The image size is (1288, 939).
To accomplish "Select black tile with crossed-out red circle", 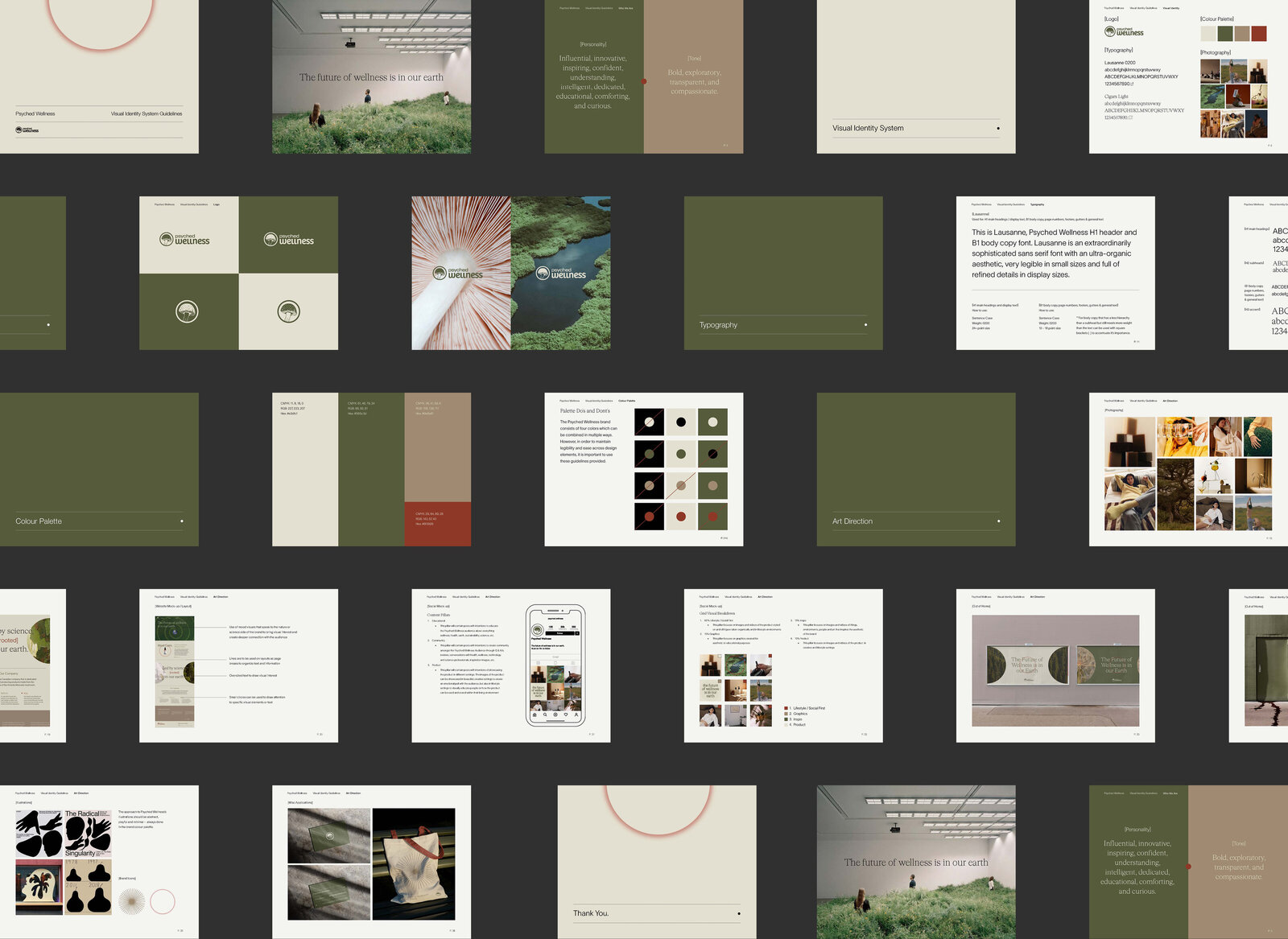I will point(649,517).
